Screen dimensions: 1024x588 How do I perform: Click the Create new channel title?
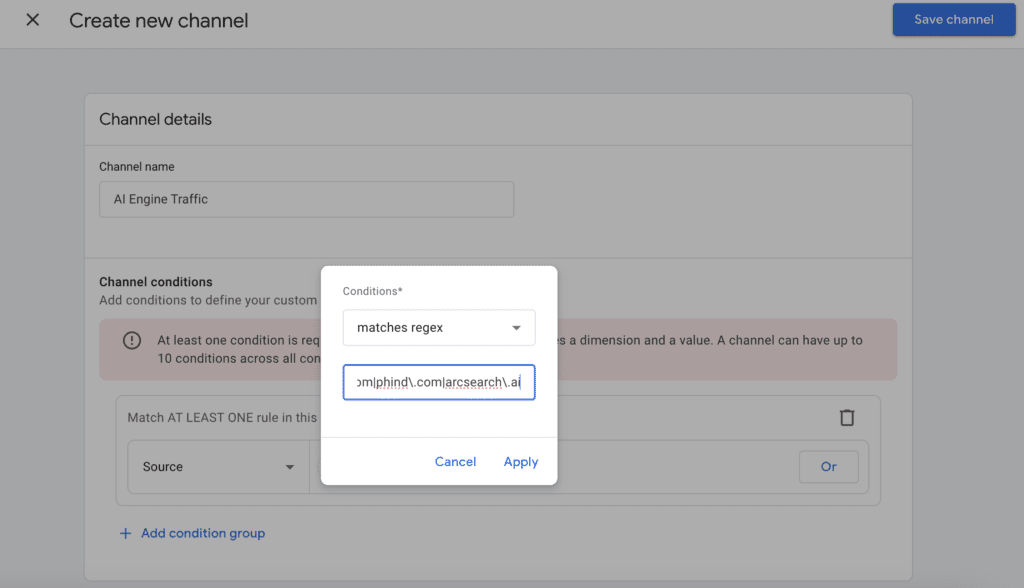[158, 20]
